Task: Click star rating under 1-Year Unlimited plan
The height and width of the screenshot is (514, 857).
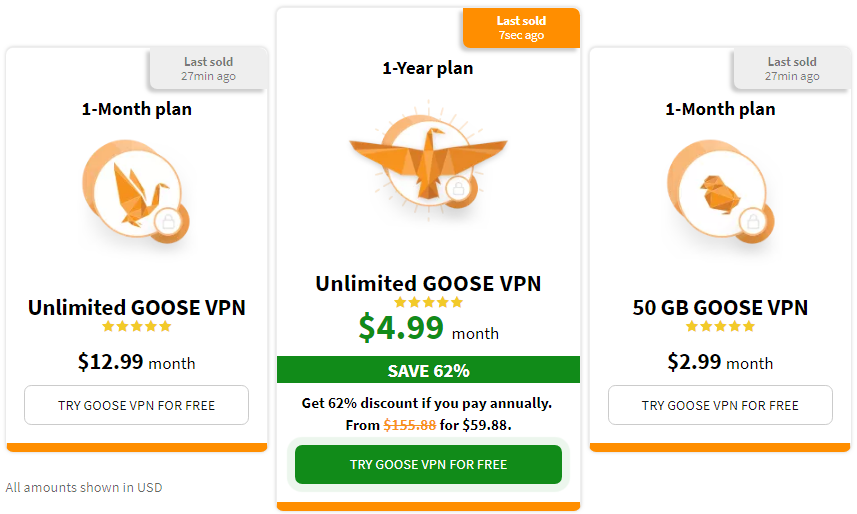Action: [x=428, y=302]
